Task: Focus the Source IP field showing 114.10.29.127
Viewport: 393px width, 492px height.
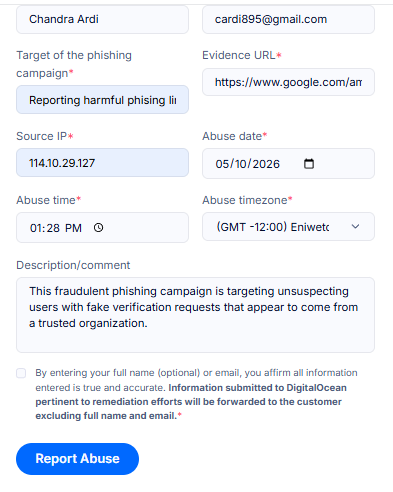Action: 102,163
